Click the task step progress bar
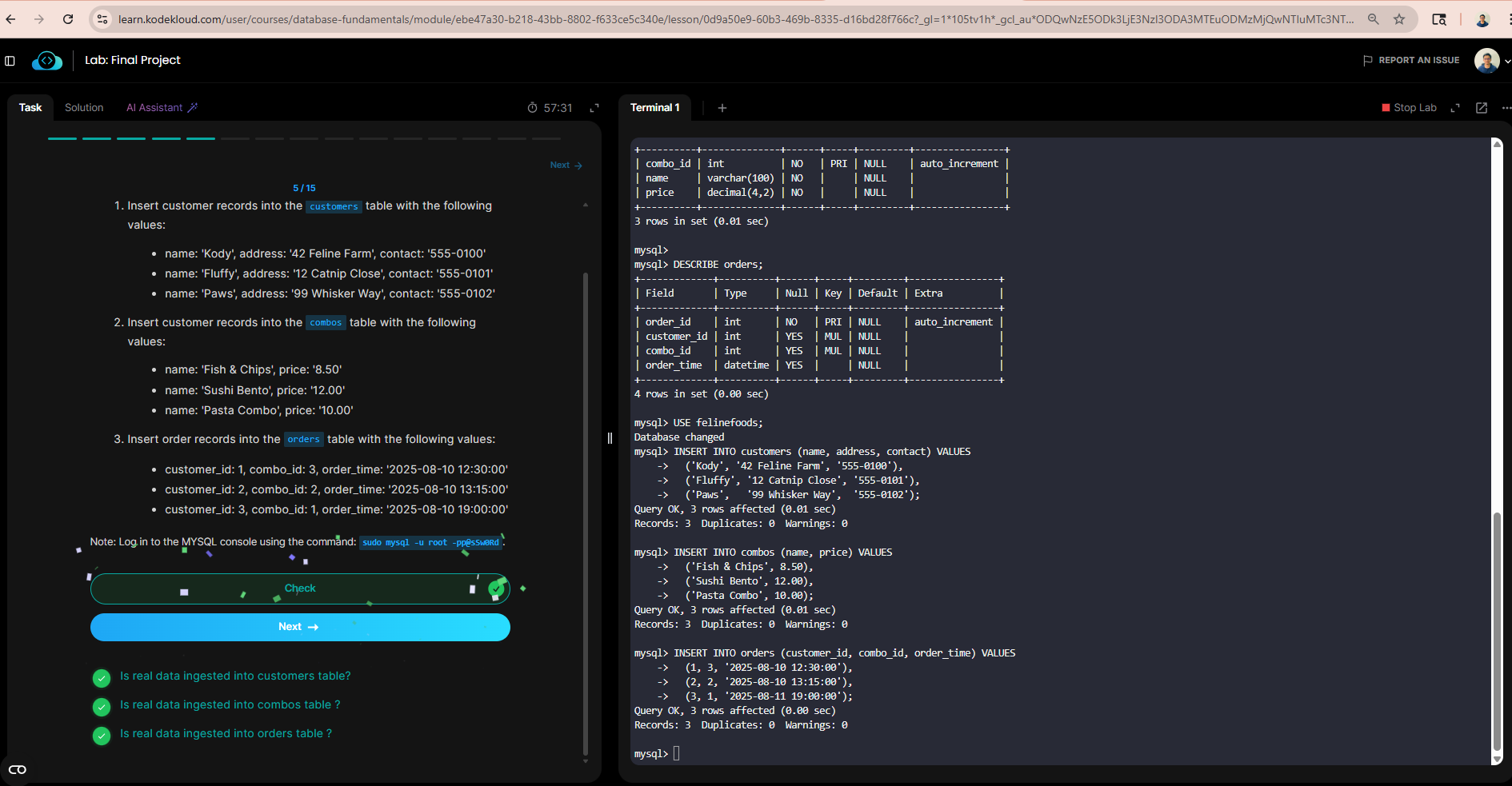 [304, 138]
